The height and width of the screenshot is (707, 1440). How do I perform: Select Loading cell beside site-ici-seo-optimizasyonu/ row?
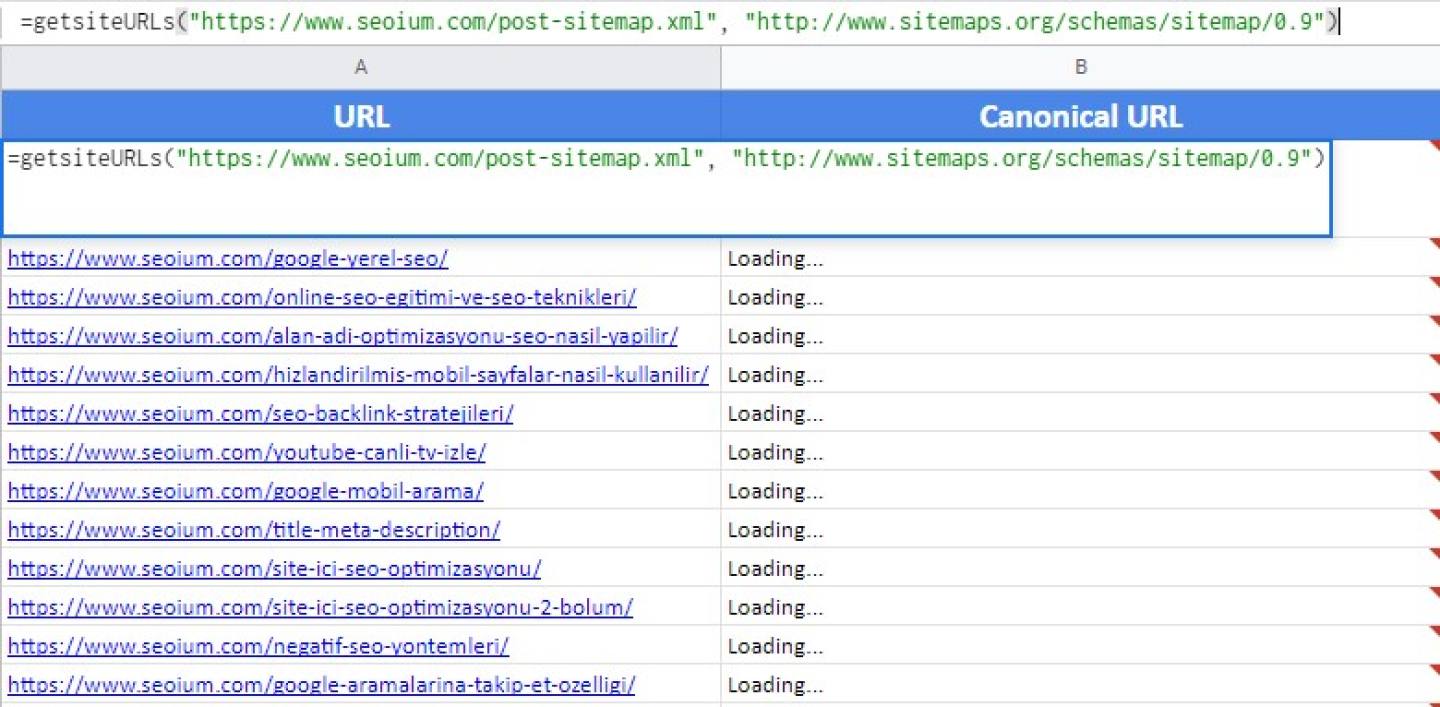1081,569
